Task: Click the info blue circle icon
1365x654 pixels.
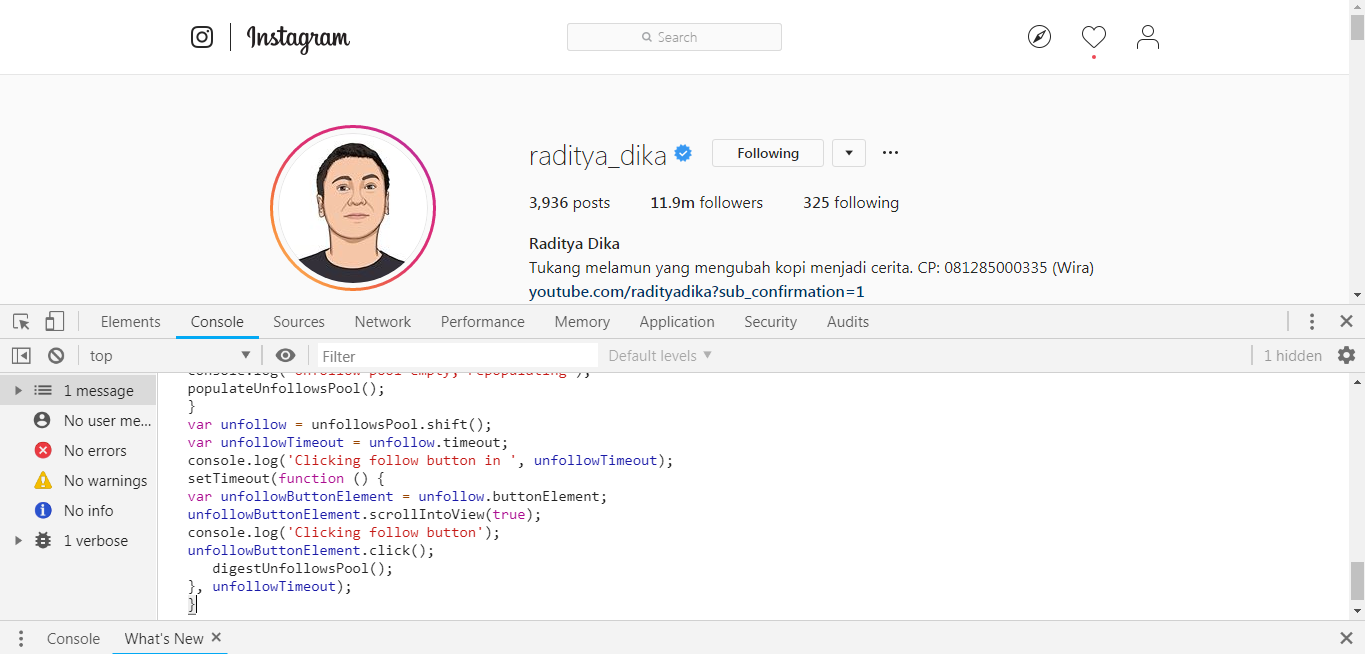Action: coord(43,510)
